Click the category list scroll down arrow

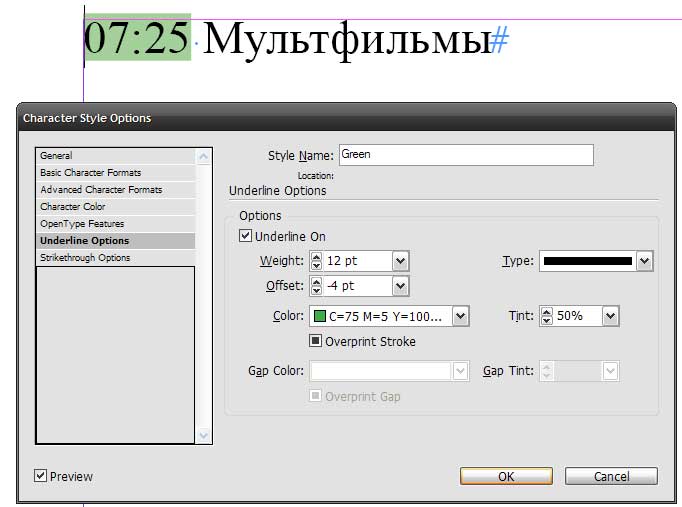pyautogui.click(x=204, y=435)
